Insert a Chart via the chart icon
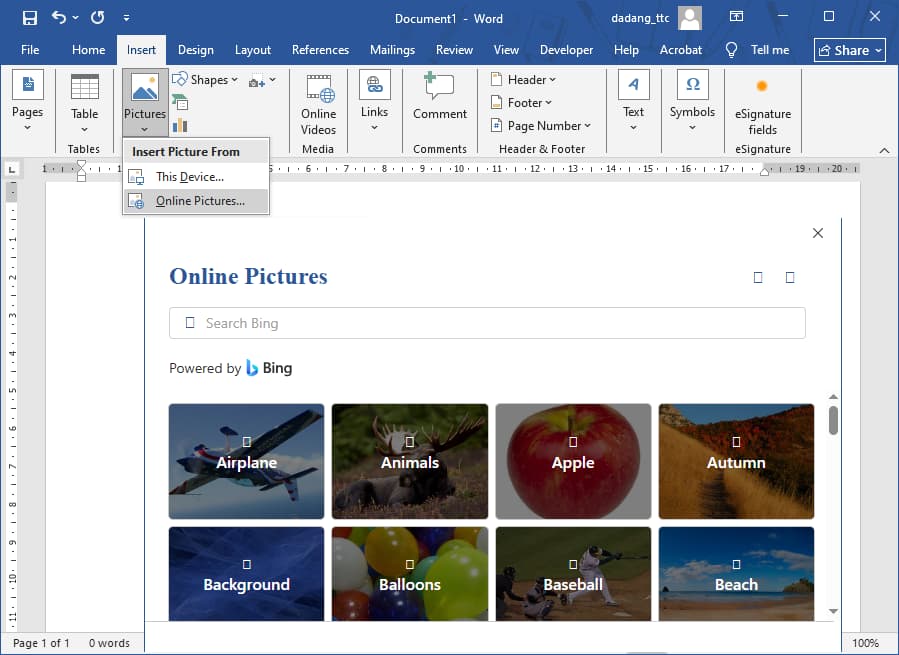 (182, 123)
